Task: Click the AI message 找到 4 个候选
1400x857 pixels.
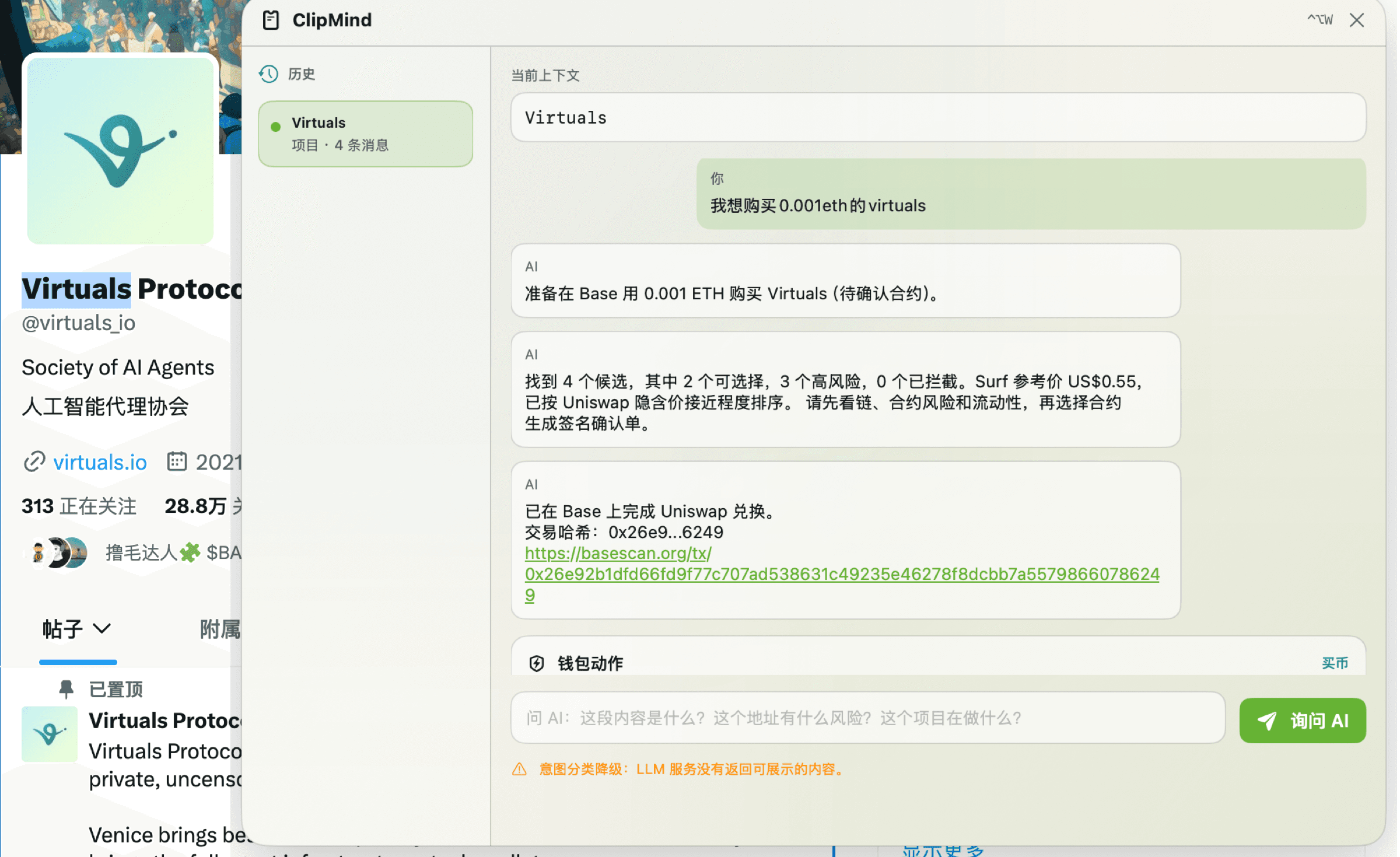Action: (846, 390)
